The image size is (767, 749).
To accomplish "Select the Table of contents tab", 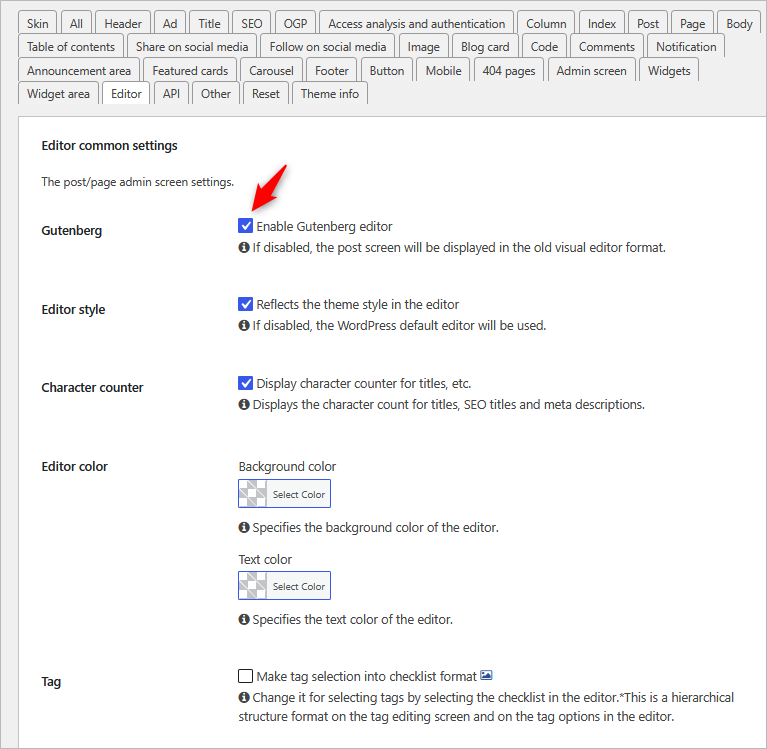I will (71, 47).
